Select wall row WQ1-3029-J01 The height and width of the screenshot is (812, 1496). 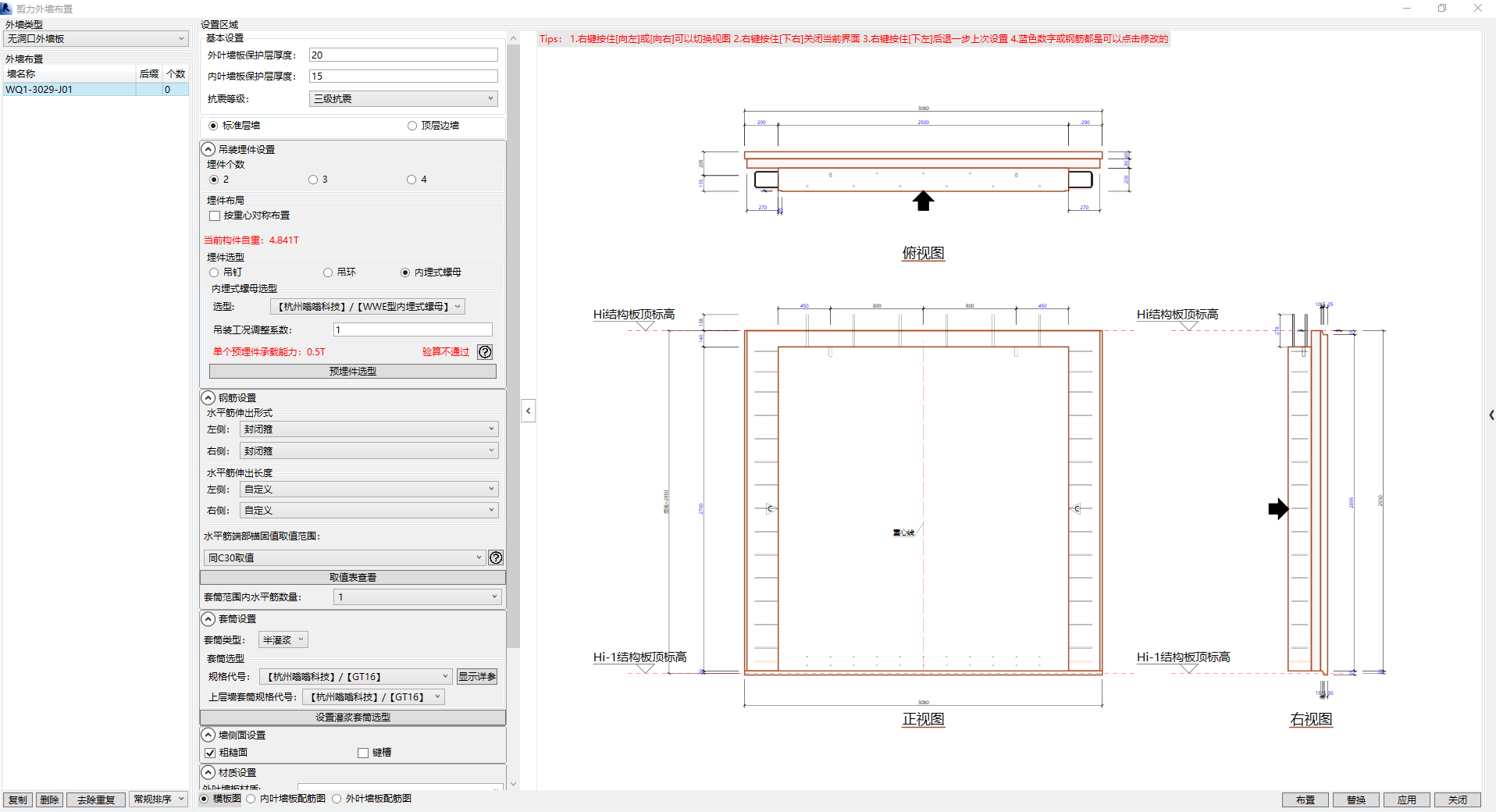pos(95,90)
